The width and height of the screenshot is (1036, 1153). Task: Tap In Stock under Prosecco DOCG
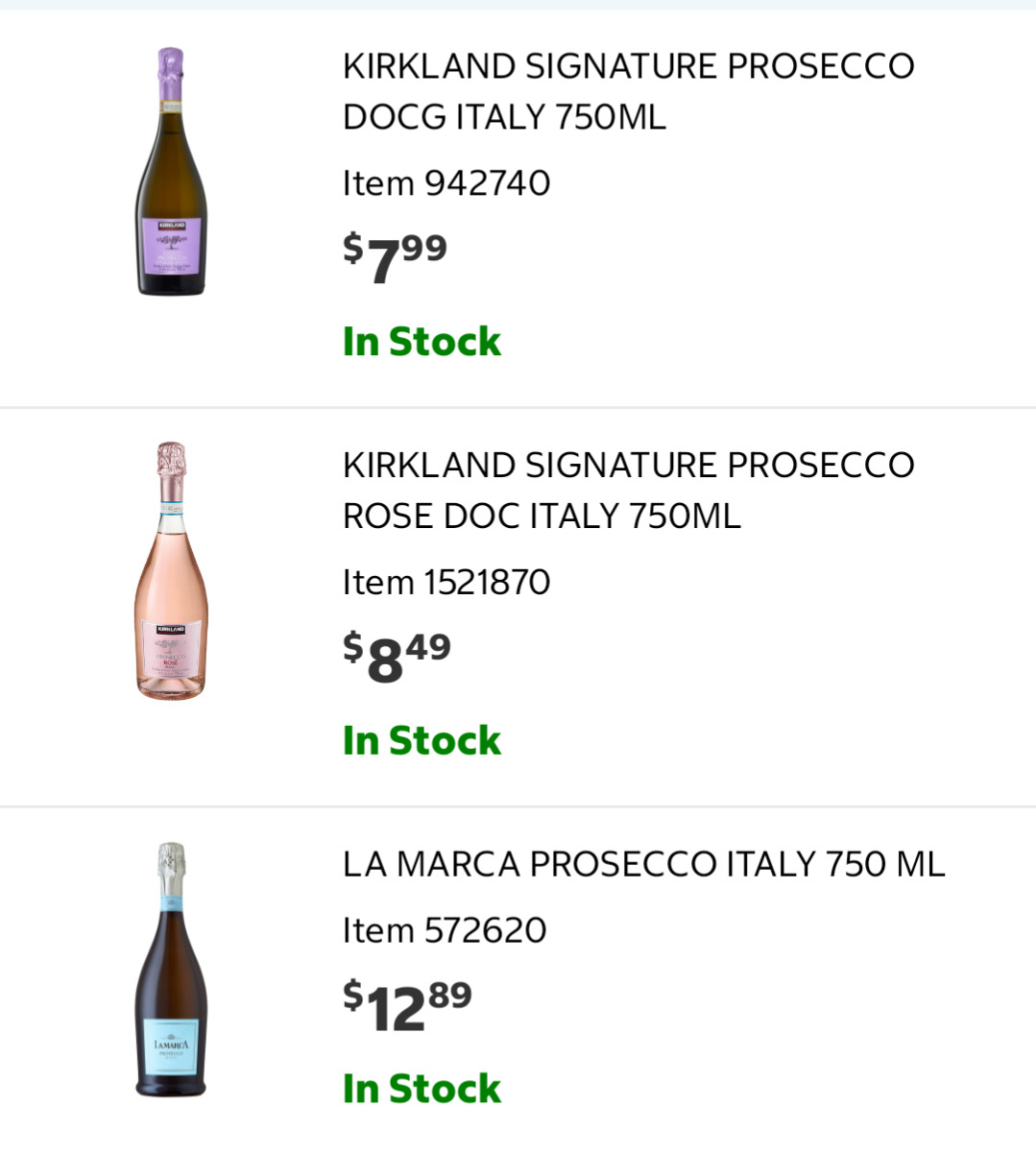pos(422,342)
